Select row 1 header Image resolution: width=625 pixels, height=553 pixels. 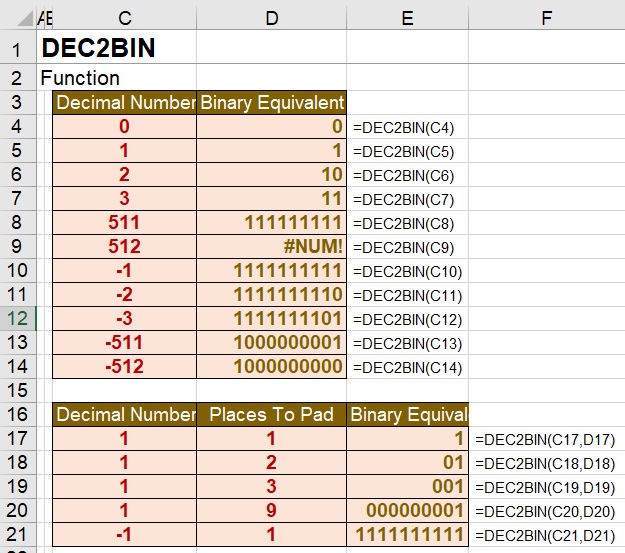point(18,47)
